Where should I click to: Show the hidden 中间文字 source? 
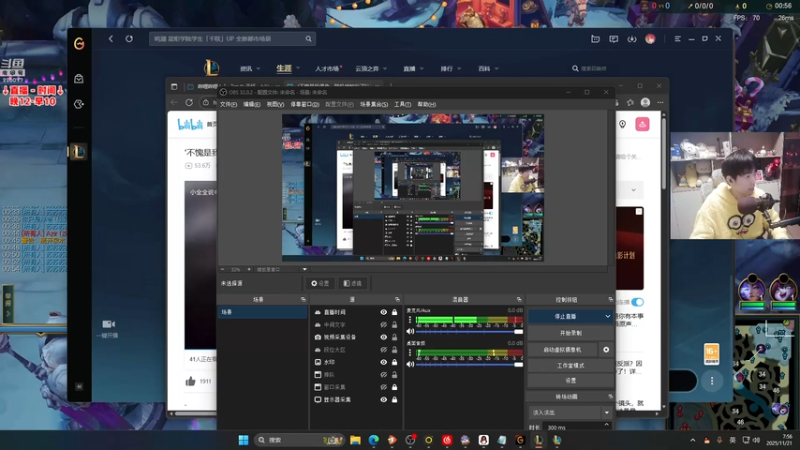pos(383,325)
